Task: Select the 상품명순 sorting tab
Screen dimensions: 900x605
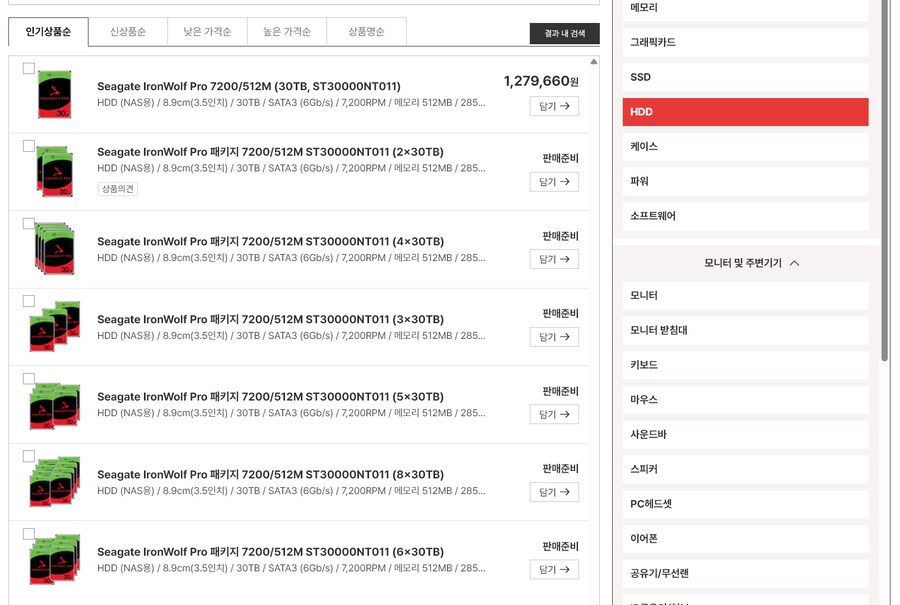Action: click(366, 31)
